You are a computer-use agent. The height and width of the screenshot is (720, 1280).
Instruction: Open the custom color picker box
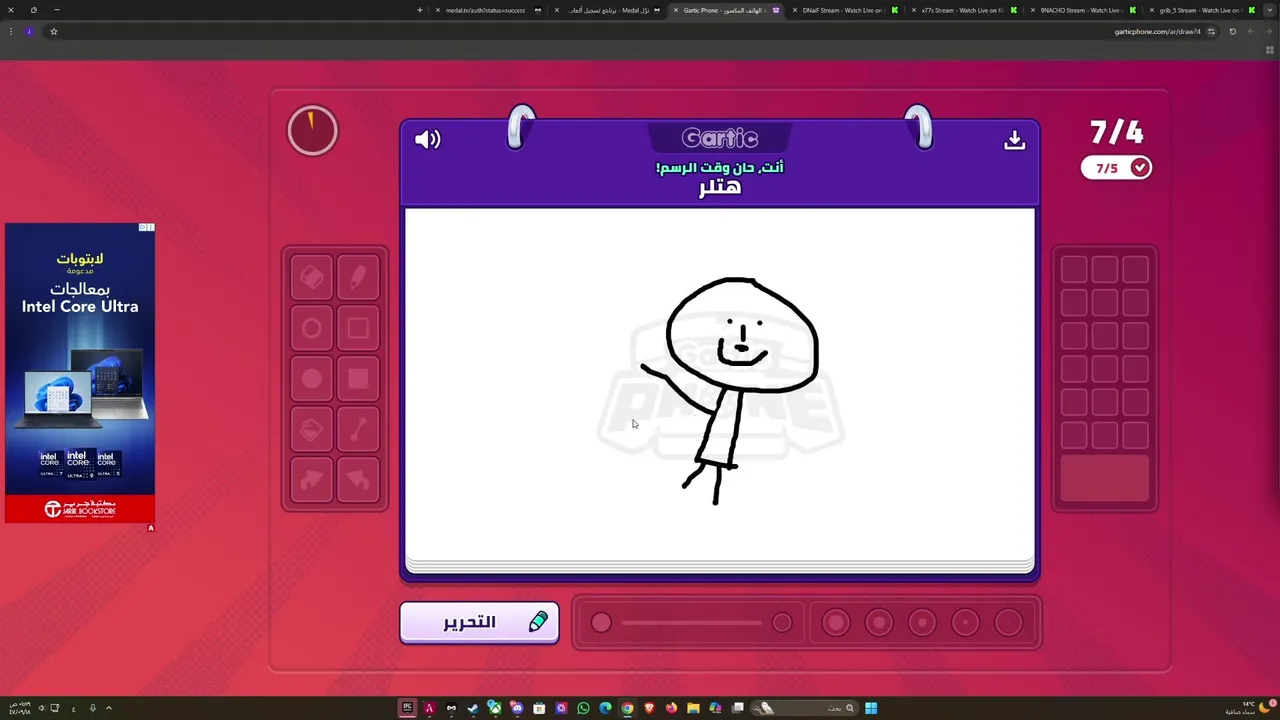pyautogui.click(x=1105, y=478)
